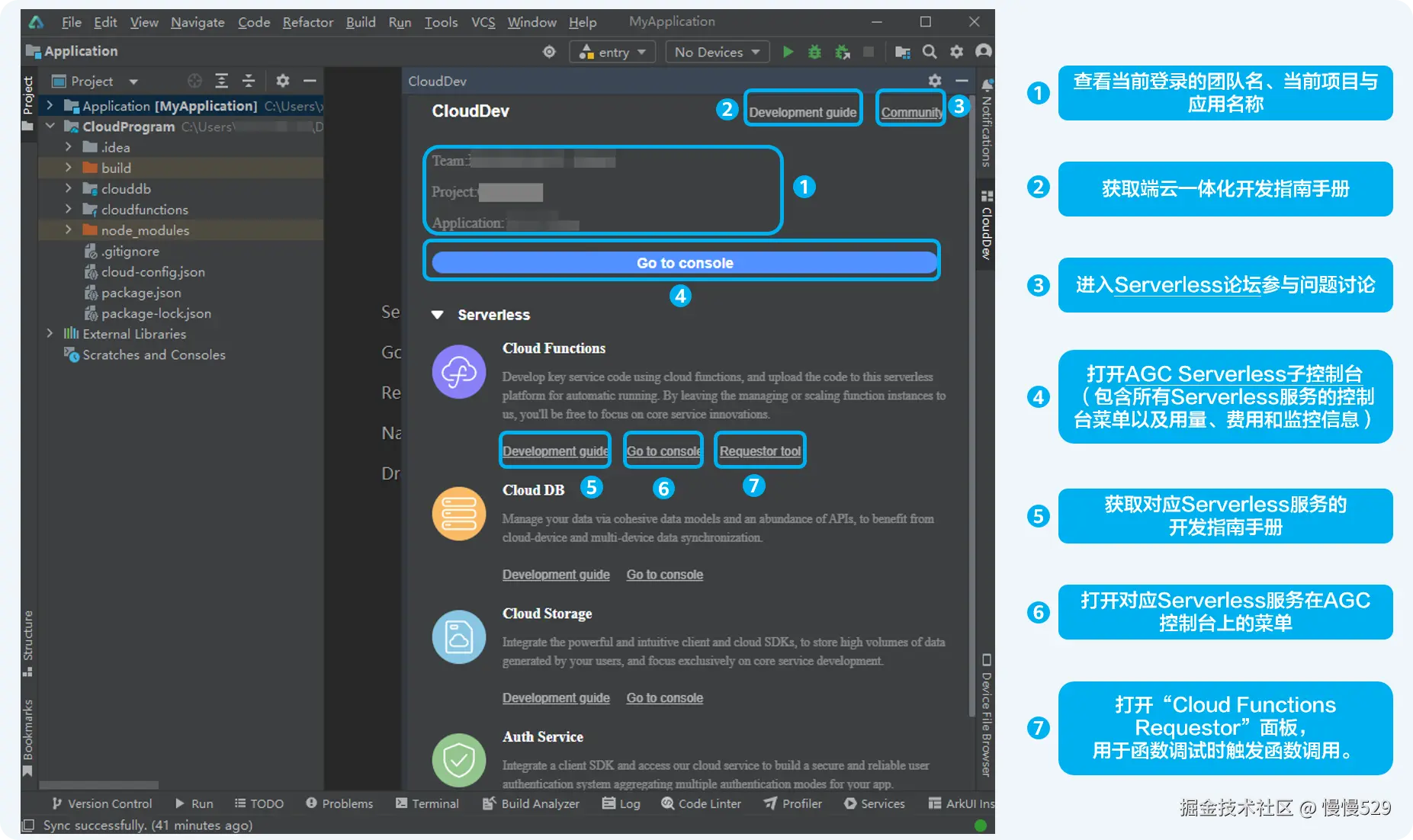
Task: Open the Version Control tab
Action: 102,803
